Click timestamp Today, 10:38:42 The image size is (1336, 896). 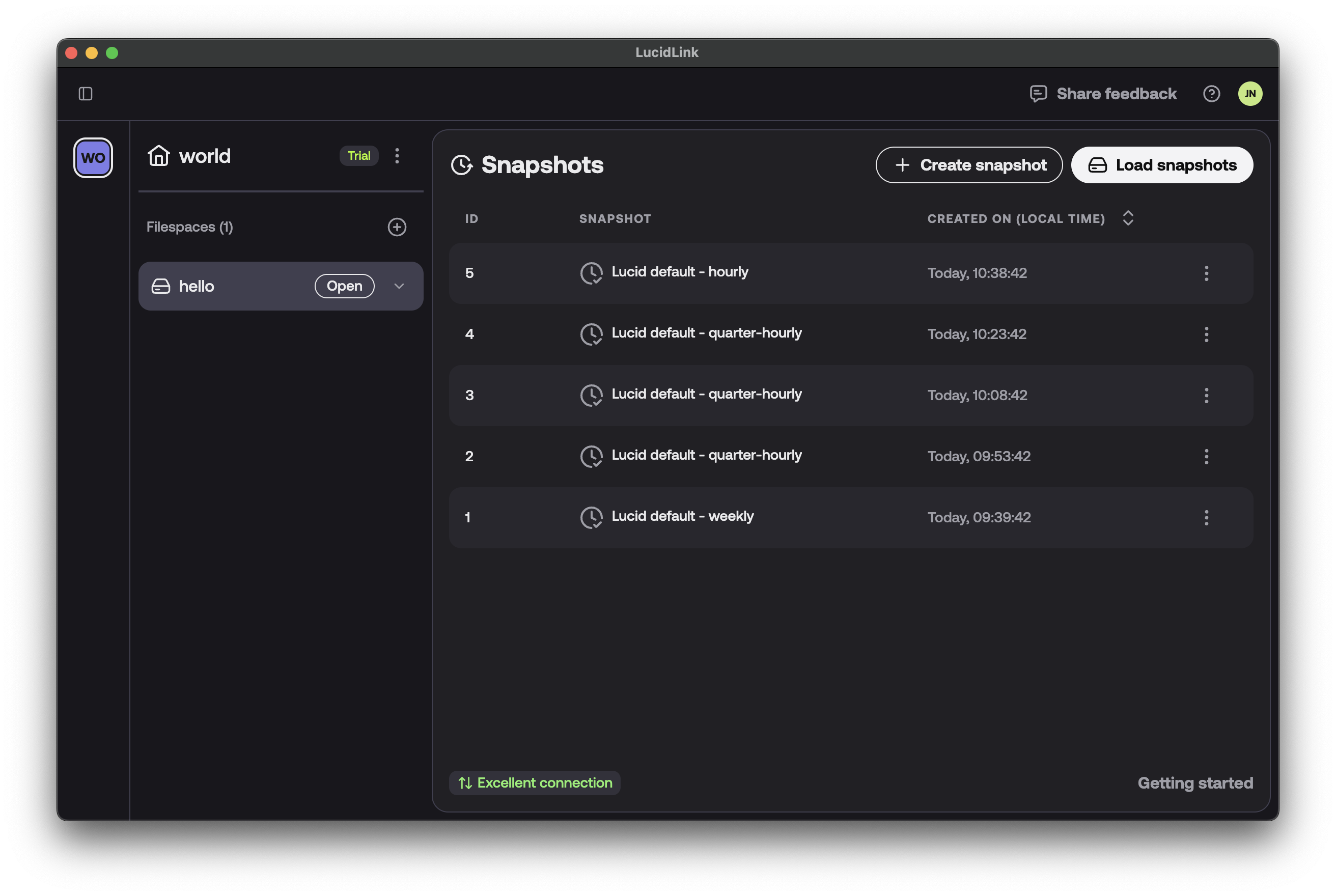coord(977,273)
